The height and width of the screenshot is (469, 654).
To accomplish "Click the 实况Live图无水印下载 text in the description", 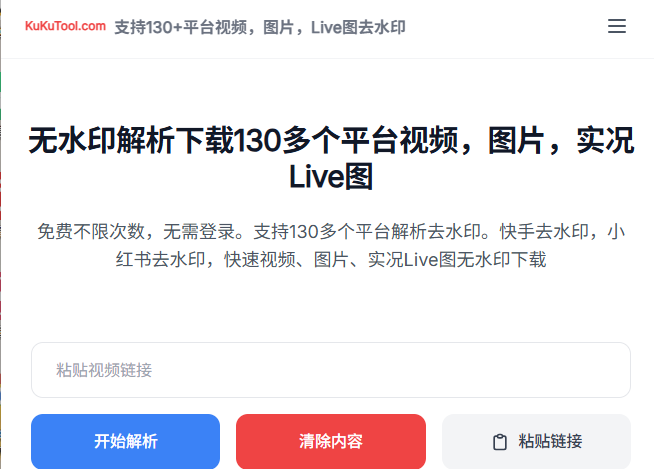I will point(457,260).
